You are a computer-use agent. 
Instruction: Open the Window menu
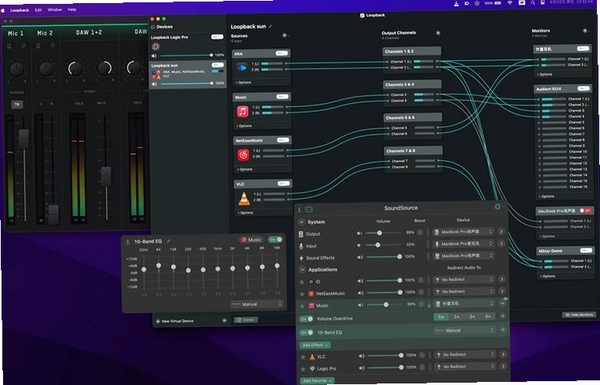coord(55,10)
